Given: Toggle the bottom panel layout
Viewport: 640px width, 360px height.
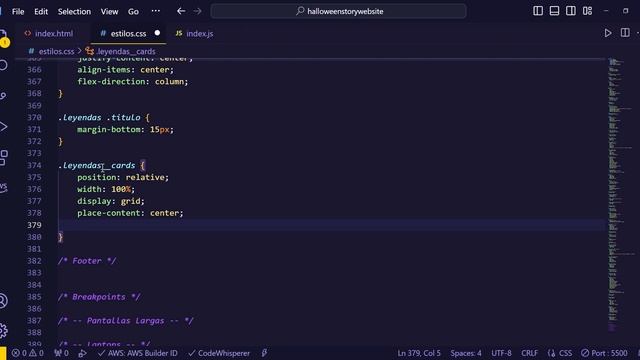Looking at the screenshot, I should 554,11.
